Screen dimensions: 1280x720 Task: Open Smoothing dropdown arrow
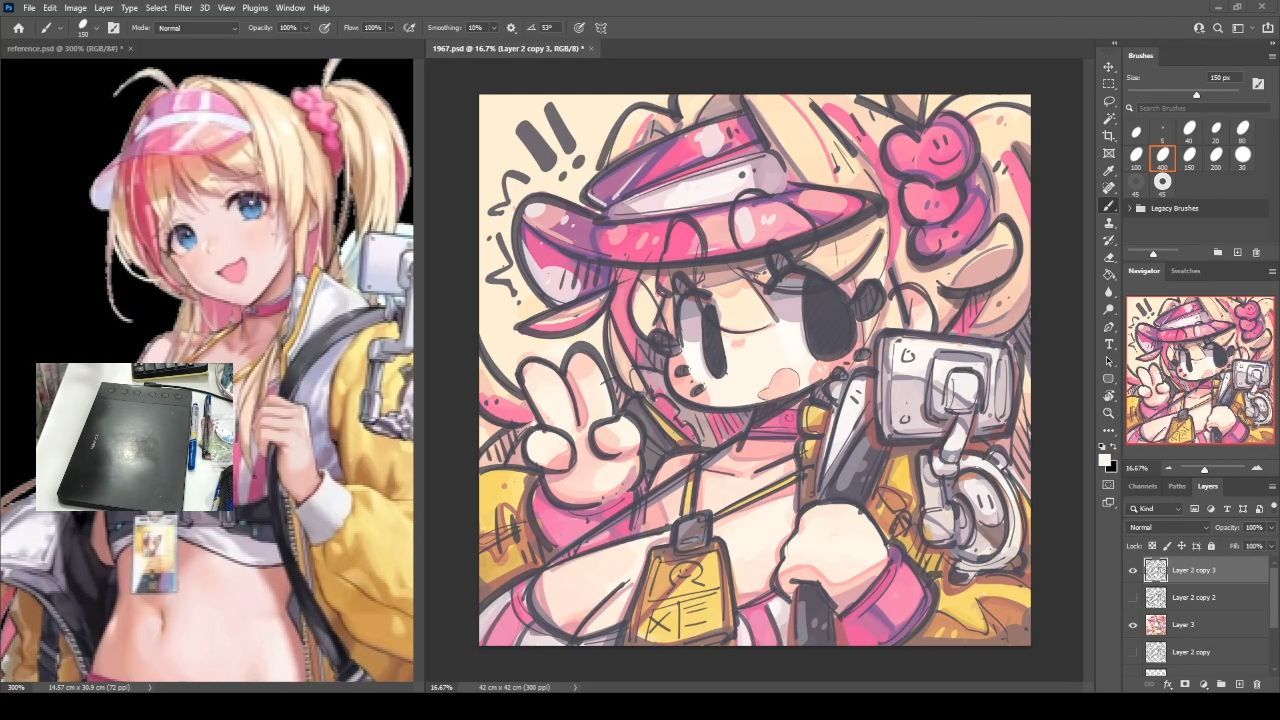pos(494,28)
